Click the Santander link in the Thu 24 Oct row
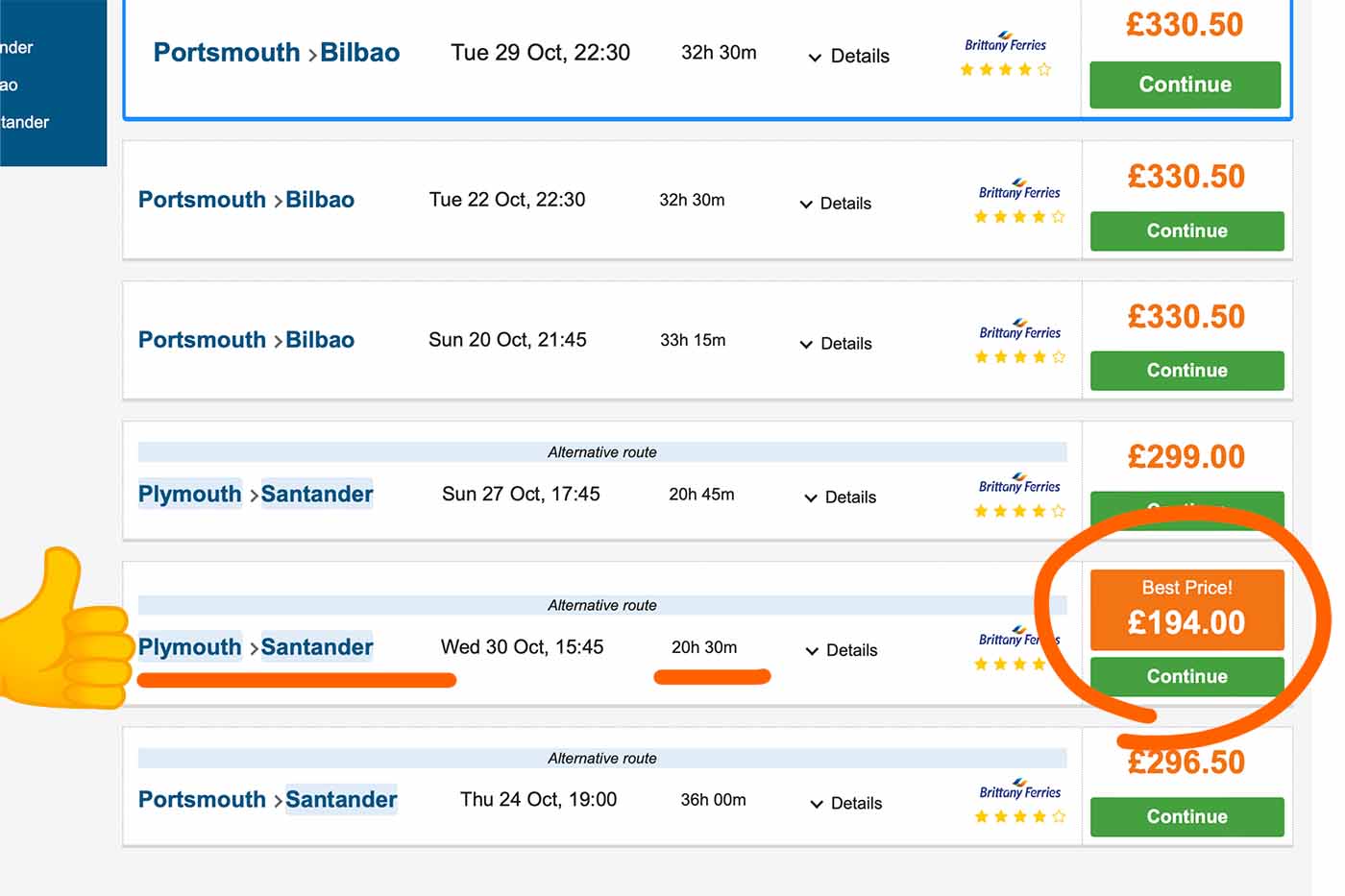1345x896 pixels. pyautogui.click(x=341, y=799)
